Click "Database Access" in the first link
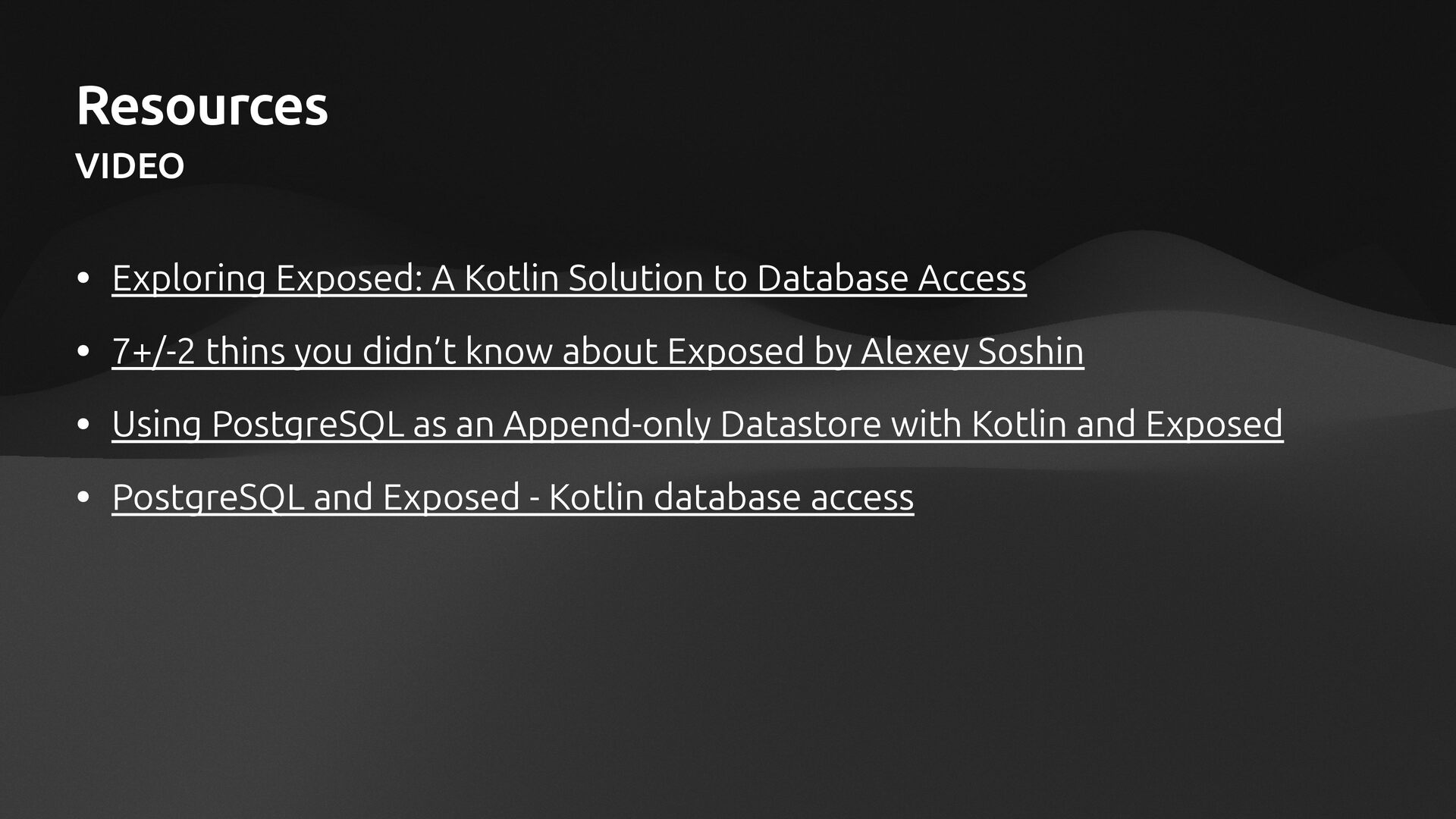Image resolution: width=1456 pixels, height=819 pixels. 891,278
